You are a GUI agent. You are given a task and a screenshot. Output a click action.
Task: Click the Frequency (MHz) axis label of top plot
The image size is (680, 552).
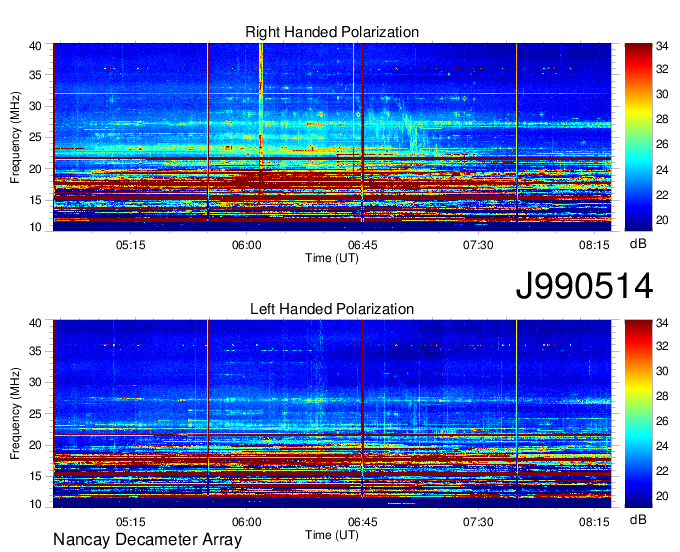[15, 137]
